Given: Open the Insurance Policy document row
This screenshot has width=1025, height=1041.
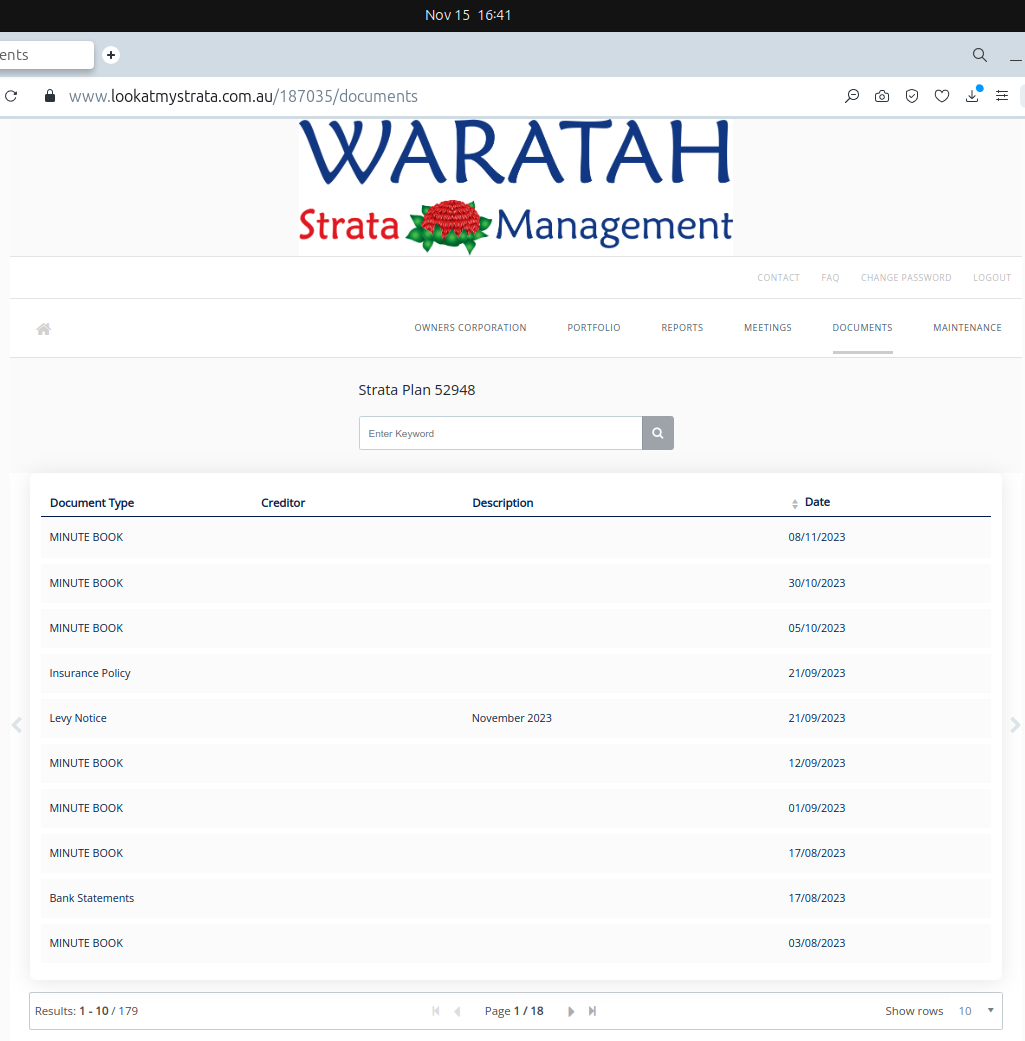Looking at the screenshot, I should [90, 673].
